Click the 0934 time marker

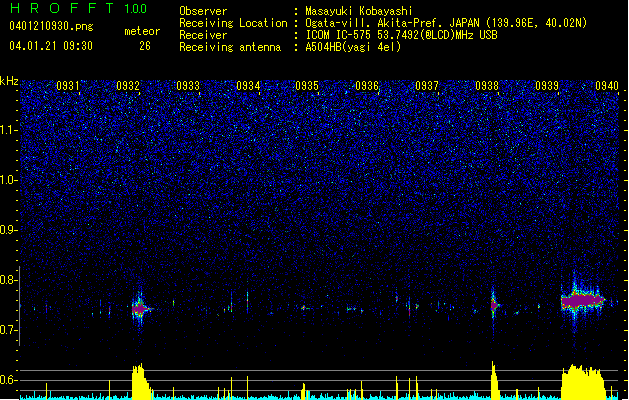(248, 85)
